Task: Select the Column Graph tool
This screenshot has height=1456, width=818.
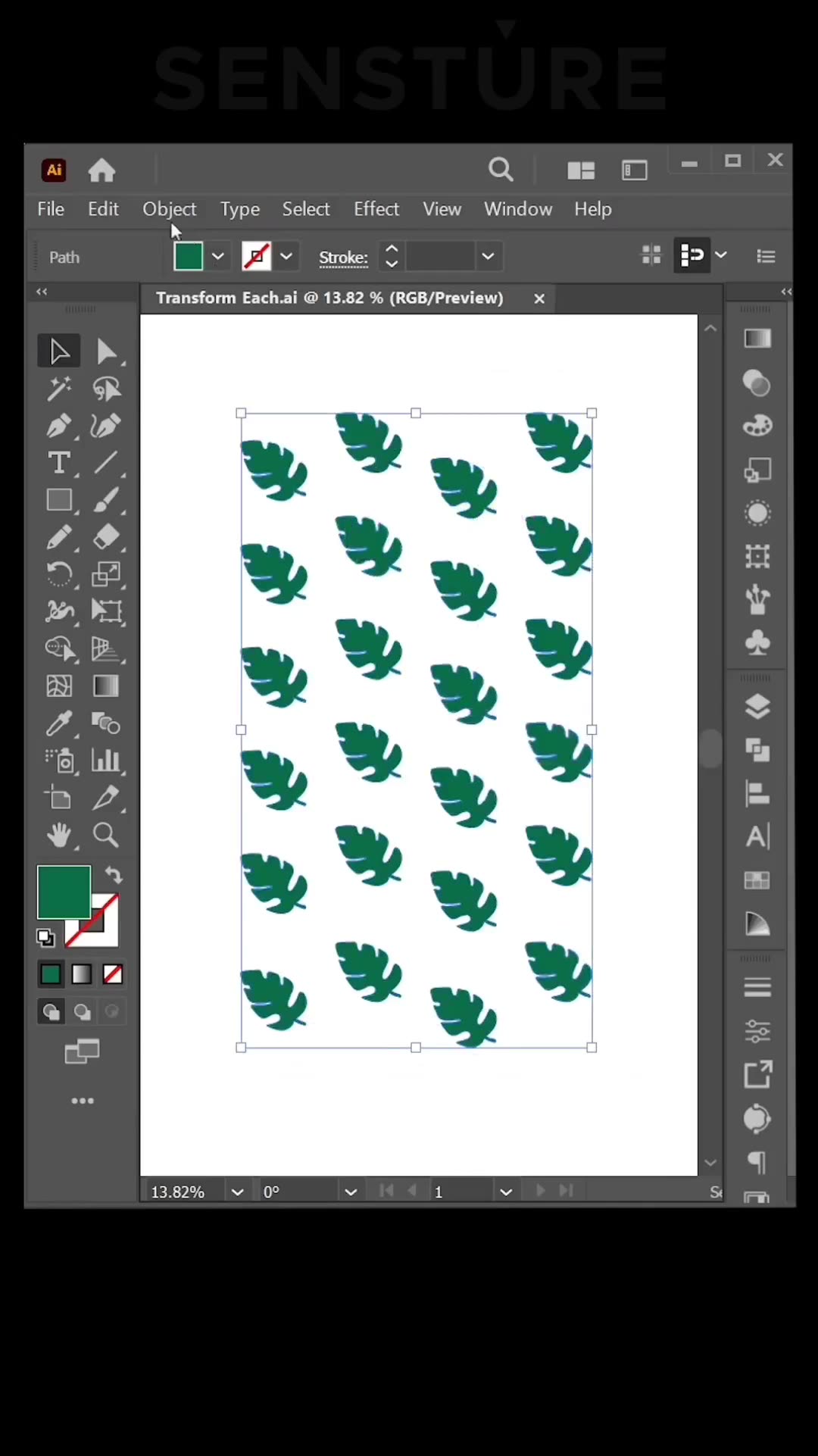Action: (x=107, y=760)
